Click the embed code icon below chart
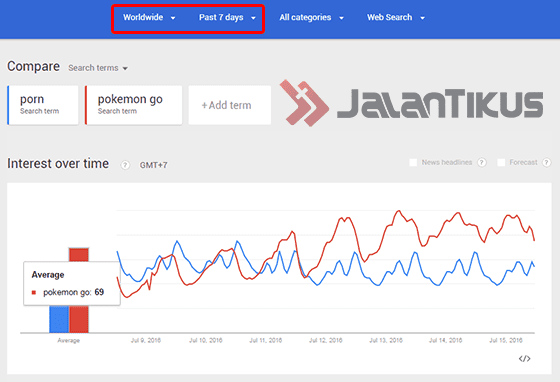The image size is (560, 382). (524, 358)
